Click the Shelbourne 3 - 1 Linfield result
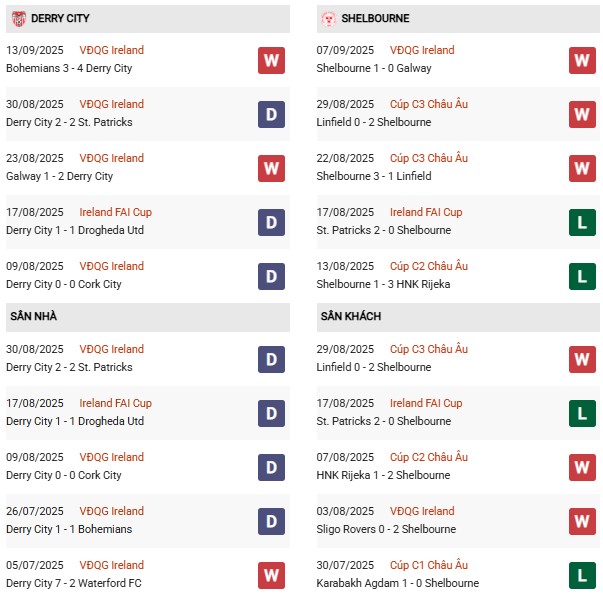 click(374, 176)
